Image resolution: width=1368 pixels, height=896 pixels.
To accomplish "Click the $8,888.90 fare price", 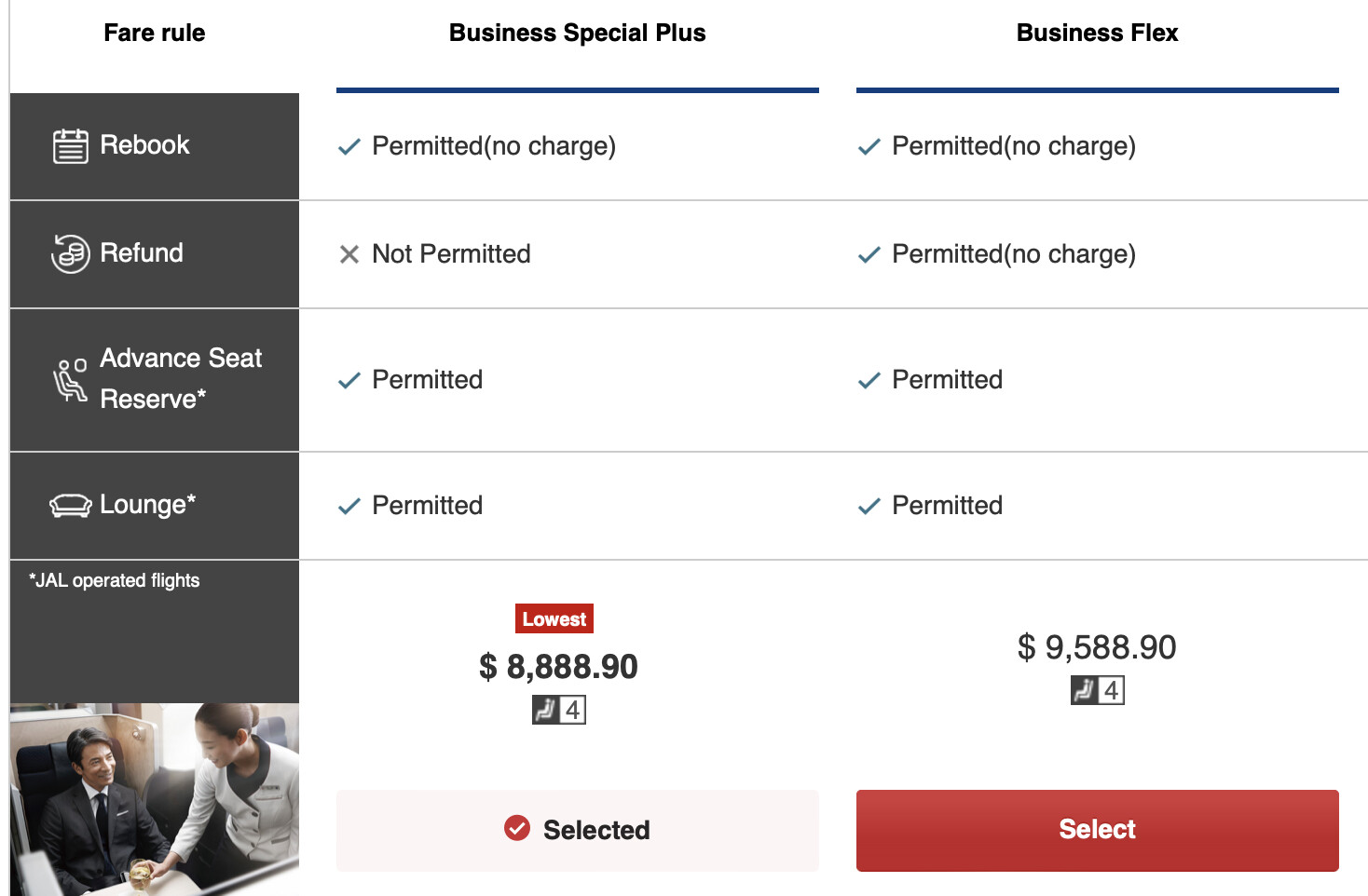I will pos(558,667).
